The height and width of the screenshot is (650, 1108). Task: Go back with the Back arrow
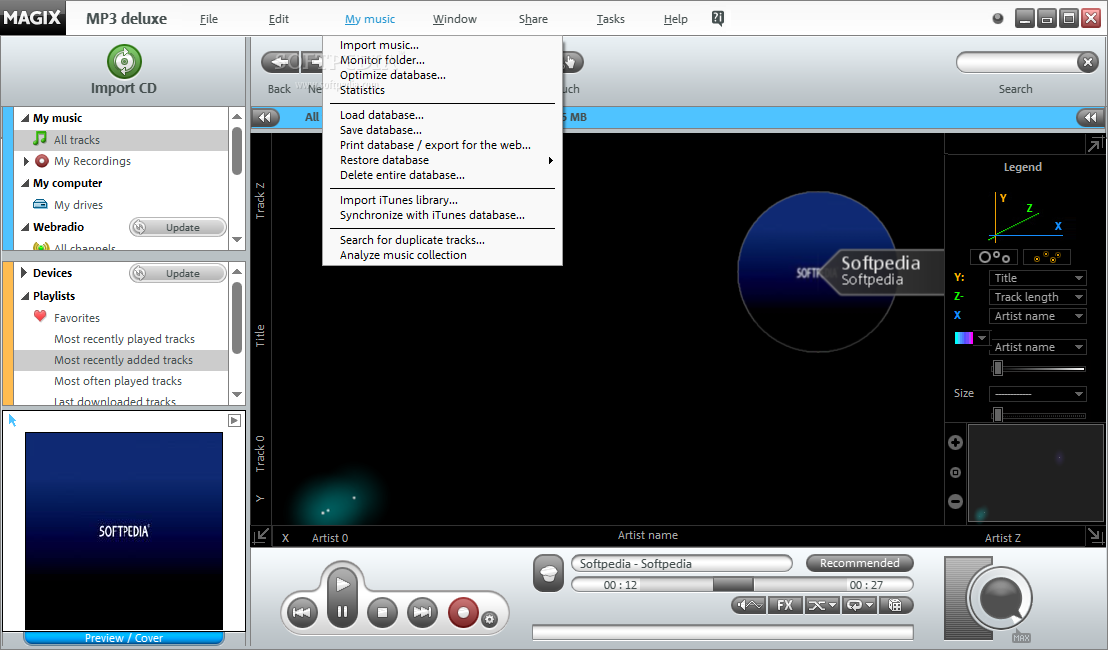pos(280,62)
